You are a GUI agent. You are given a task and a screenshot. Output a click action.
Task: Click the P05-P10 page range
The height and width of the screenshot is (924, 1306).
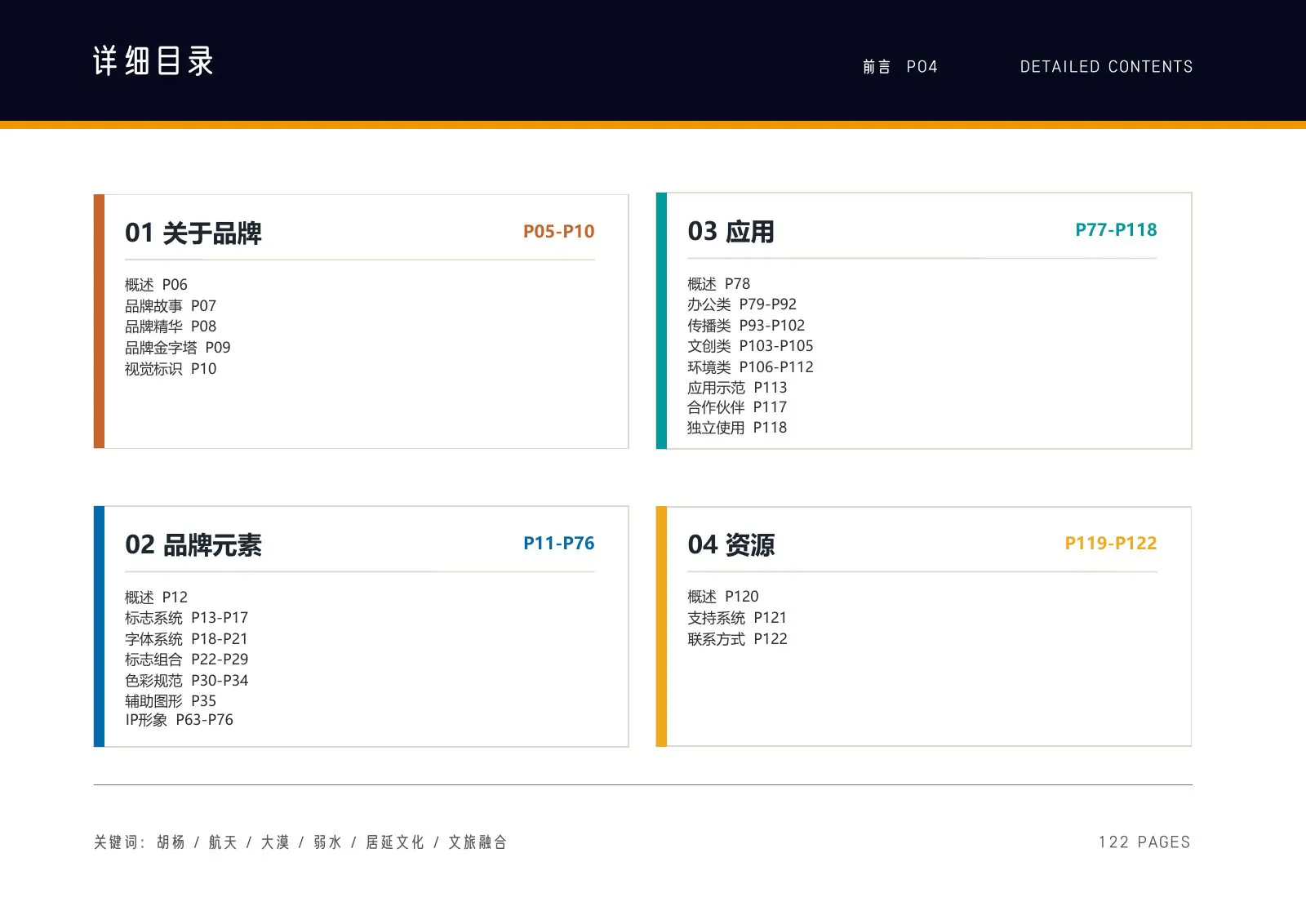558,232
